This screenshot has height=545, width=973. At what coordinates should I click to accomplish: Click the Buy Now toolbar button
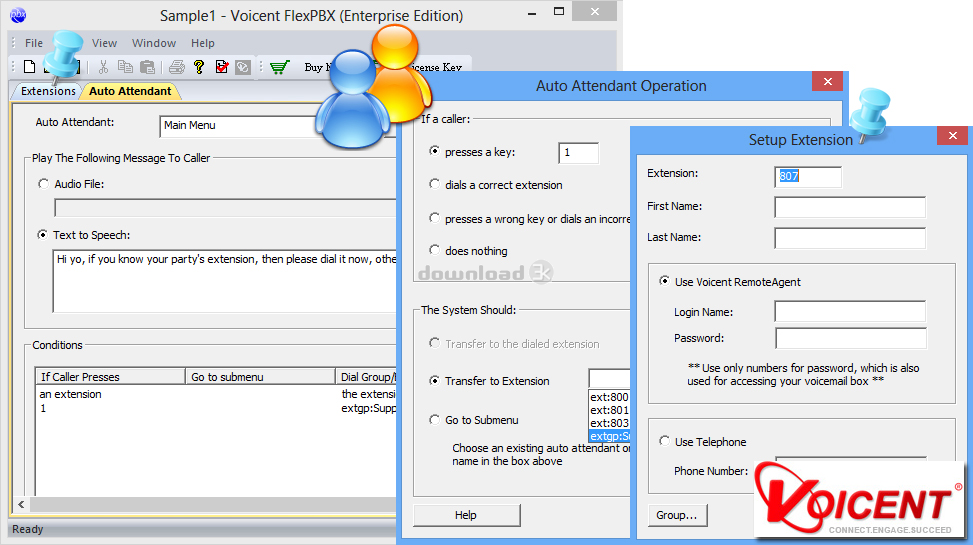(317, 67)
